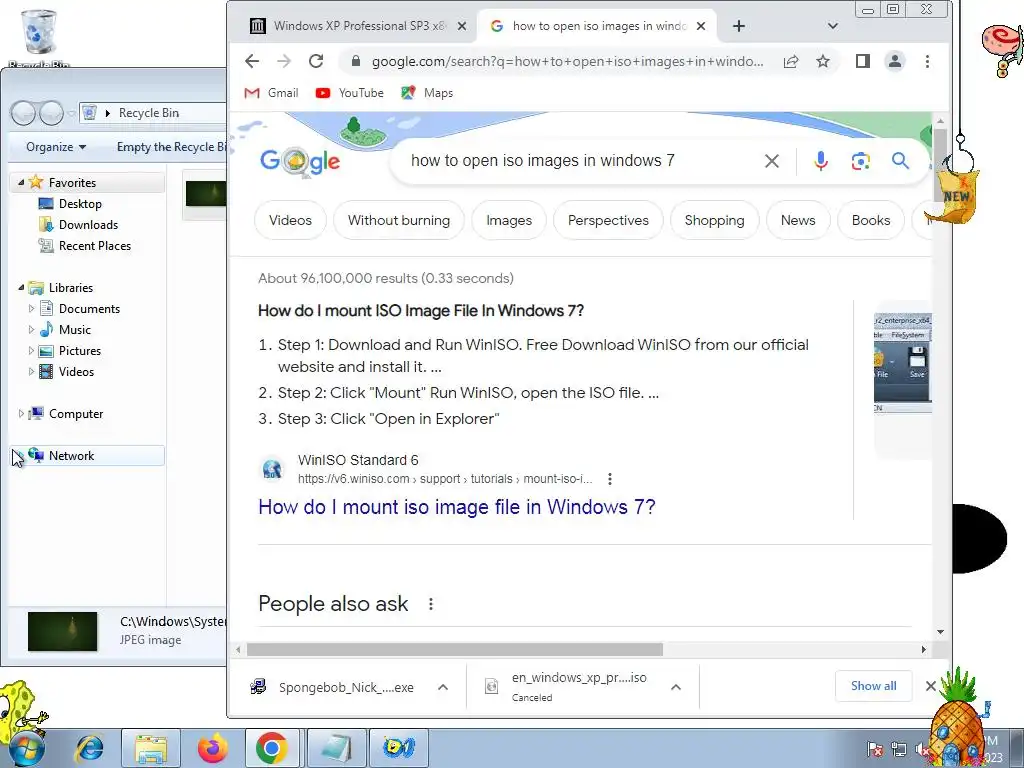This screenshot has height=768, width=1024.
Task: Close the downloads bar
Action: pyautogui.click(x=931, y=686)
